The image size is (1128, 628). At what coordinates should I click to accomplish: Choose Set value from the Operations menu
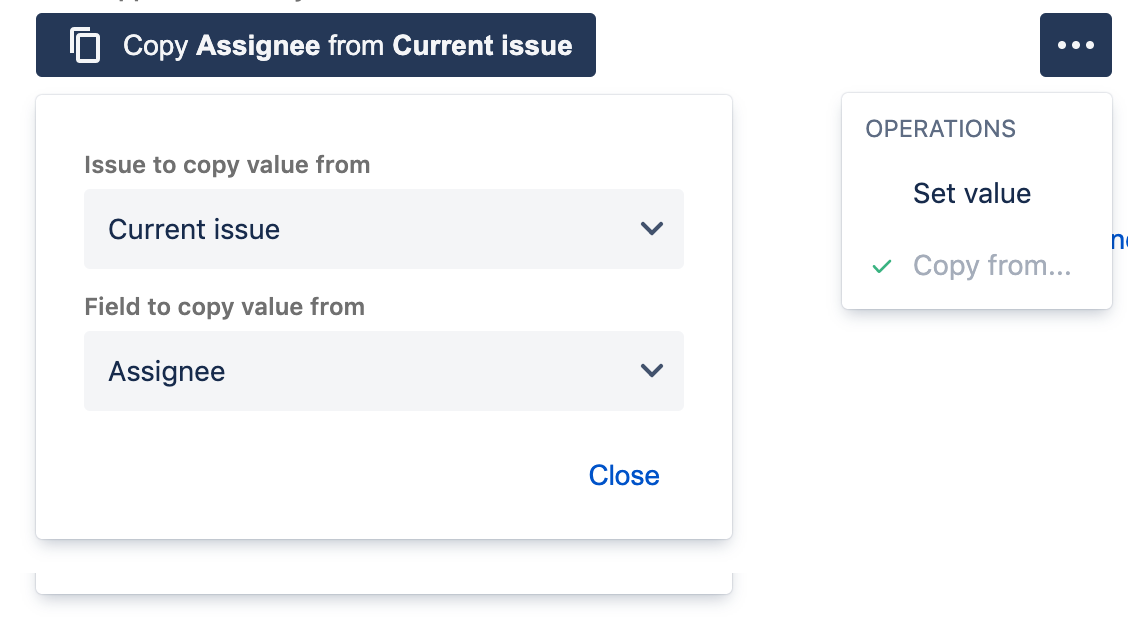971,193
